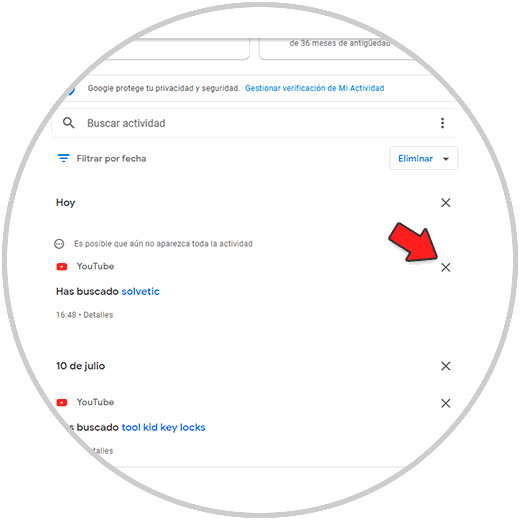Remove the solvetic YouTube search entry
The width and height of the screenshot is (520, 520).
coord(446,267)
